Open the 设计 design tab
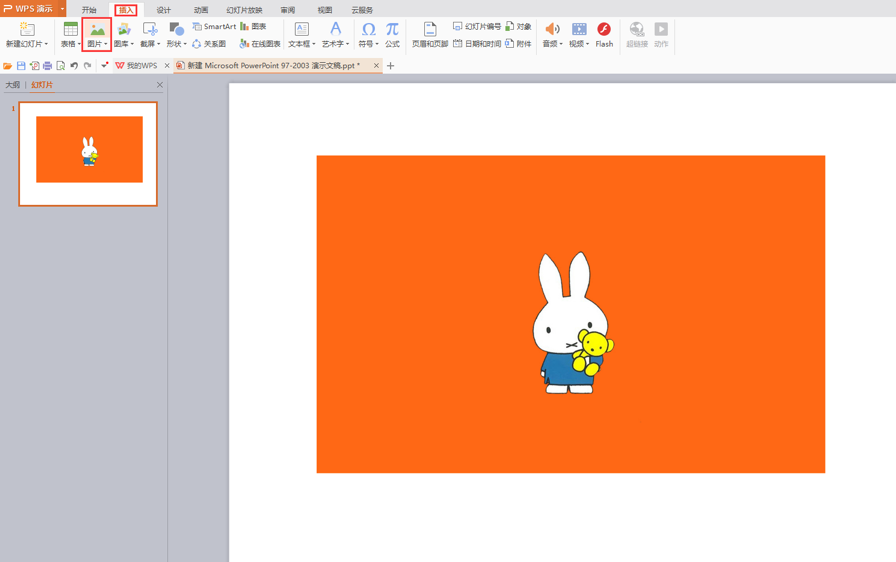 click(x=163, y=10)
